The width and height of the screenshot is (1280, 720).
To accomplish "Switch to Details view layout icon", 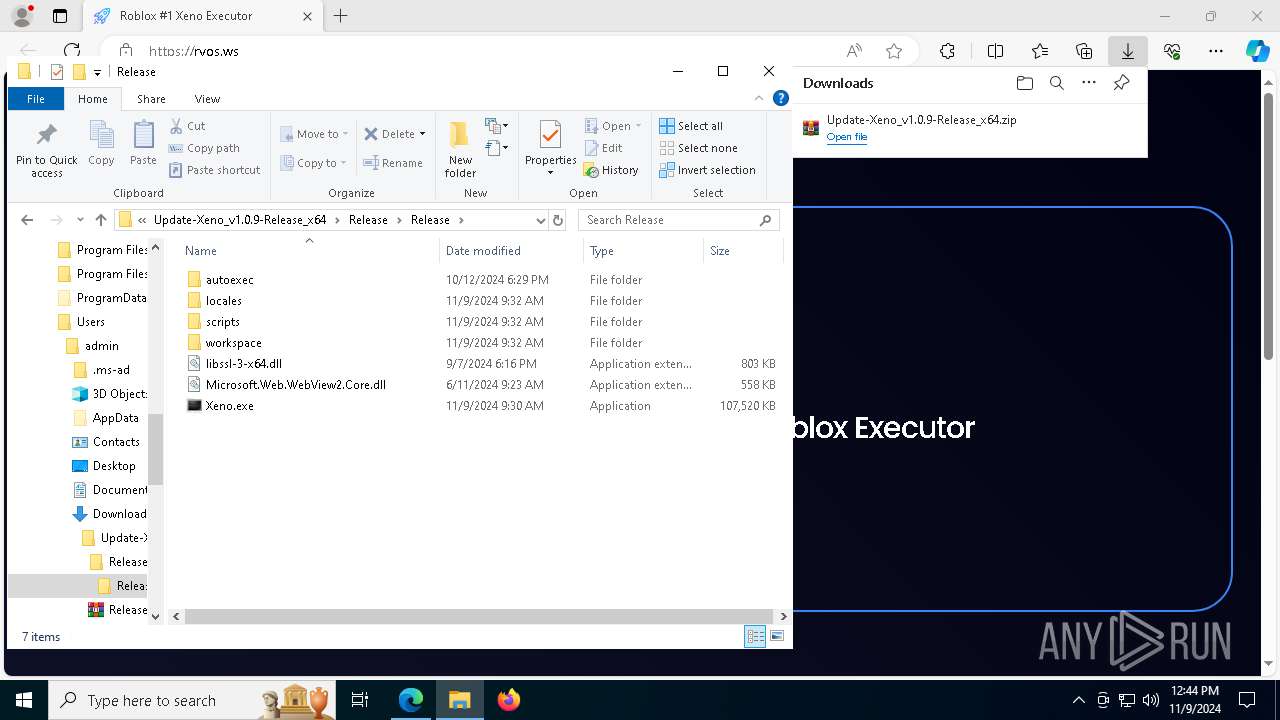I will 755,636.
